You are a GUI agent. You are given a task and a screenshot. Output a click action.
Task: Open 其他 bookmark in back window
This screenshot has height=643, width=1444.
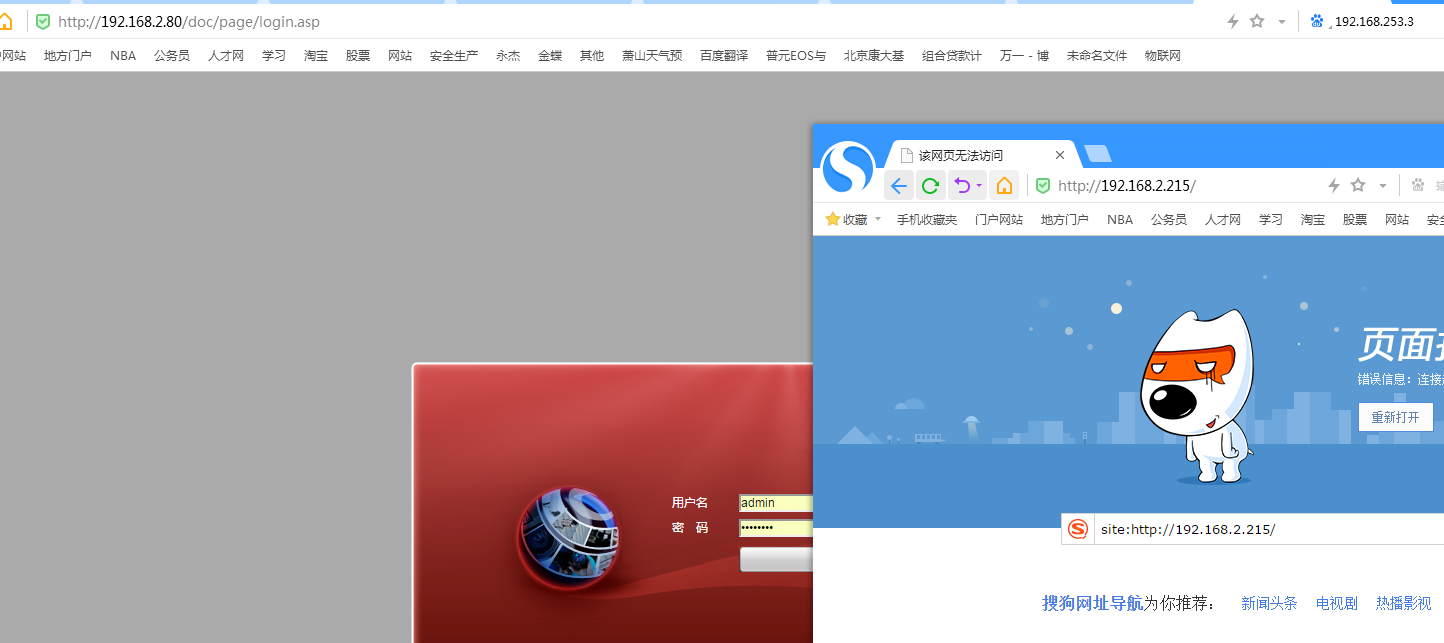pos(592,56)
